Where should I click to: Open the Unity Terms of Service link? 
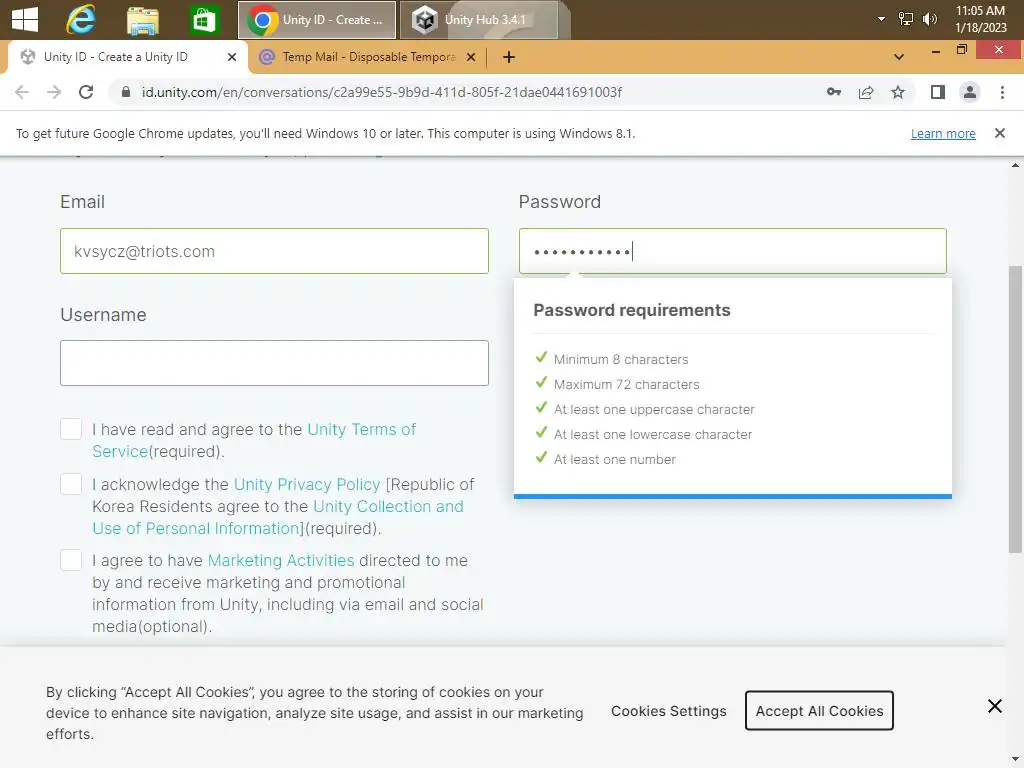pos(361,429)
